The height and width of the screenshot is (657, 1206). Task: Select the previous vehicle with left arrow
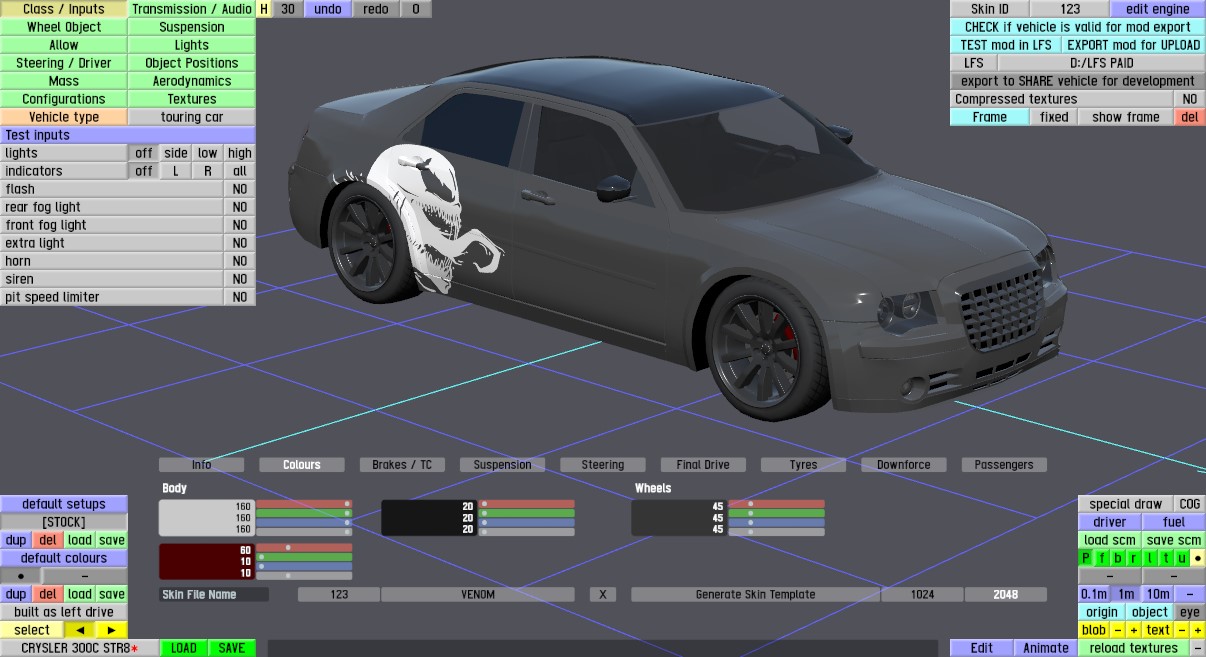[80, 630]
